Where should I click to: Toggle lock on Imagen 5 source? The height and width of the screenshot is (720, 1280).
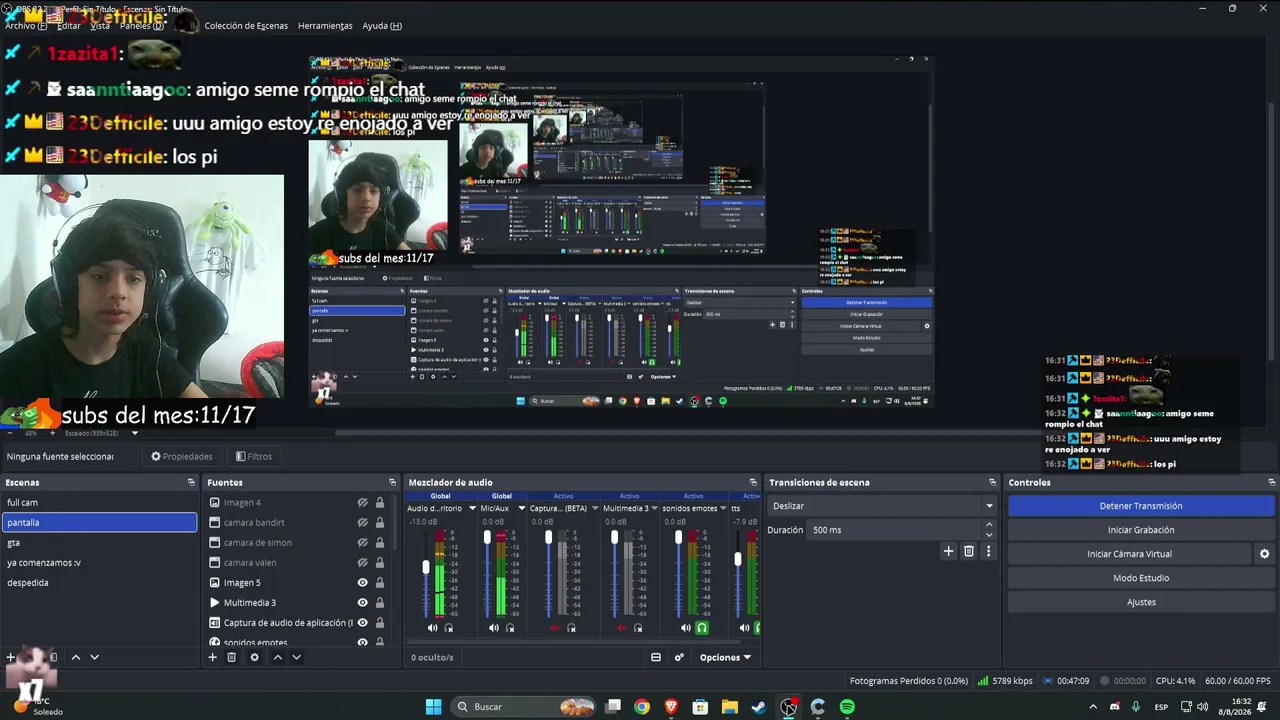[380, 582]
